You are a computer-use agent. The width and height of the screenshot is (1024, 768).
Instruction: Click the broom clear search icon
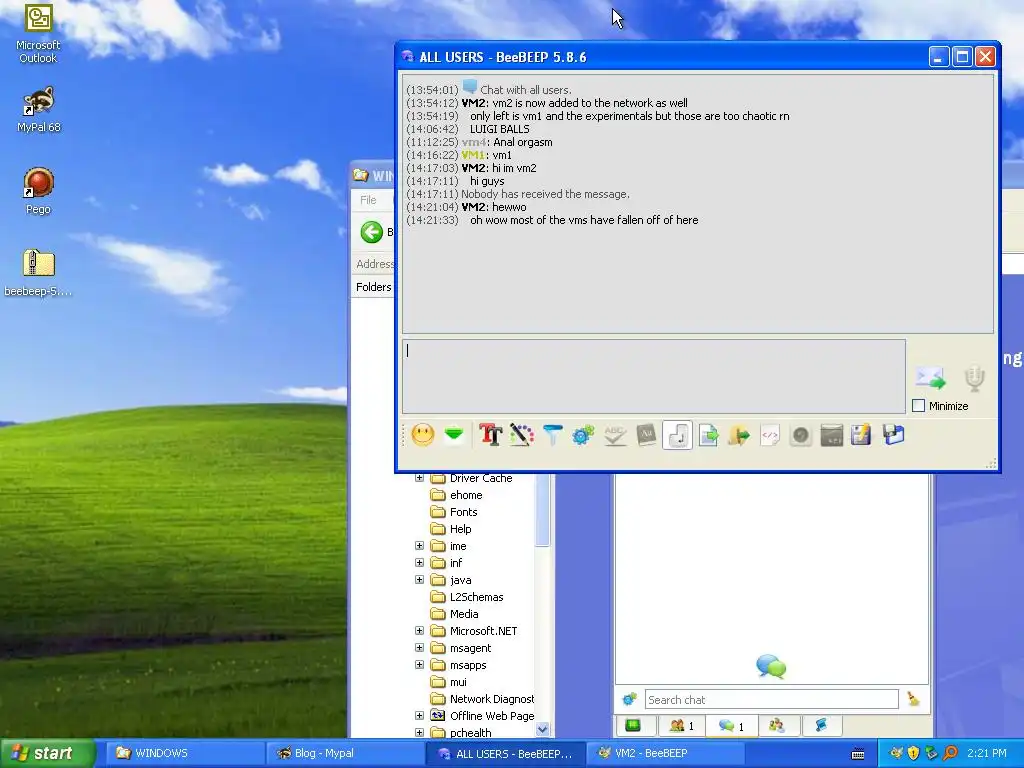pos(914,699)
